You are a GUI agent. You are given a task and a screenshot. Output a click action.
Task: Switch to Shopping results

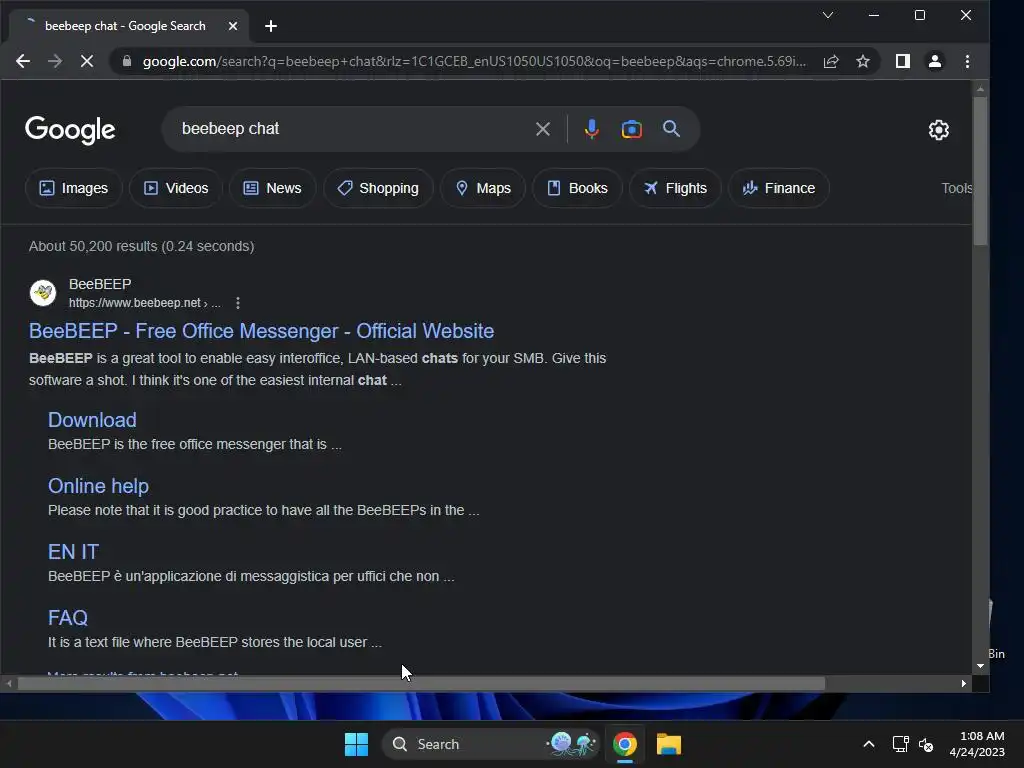378,188
